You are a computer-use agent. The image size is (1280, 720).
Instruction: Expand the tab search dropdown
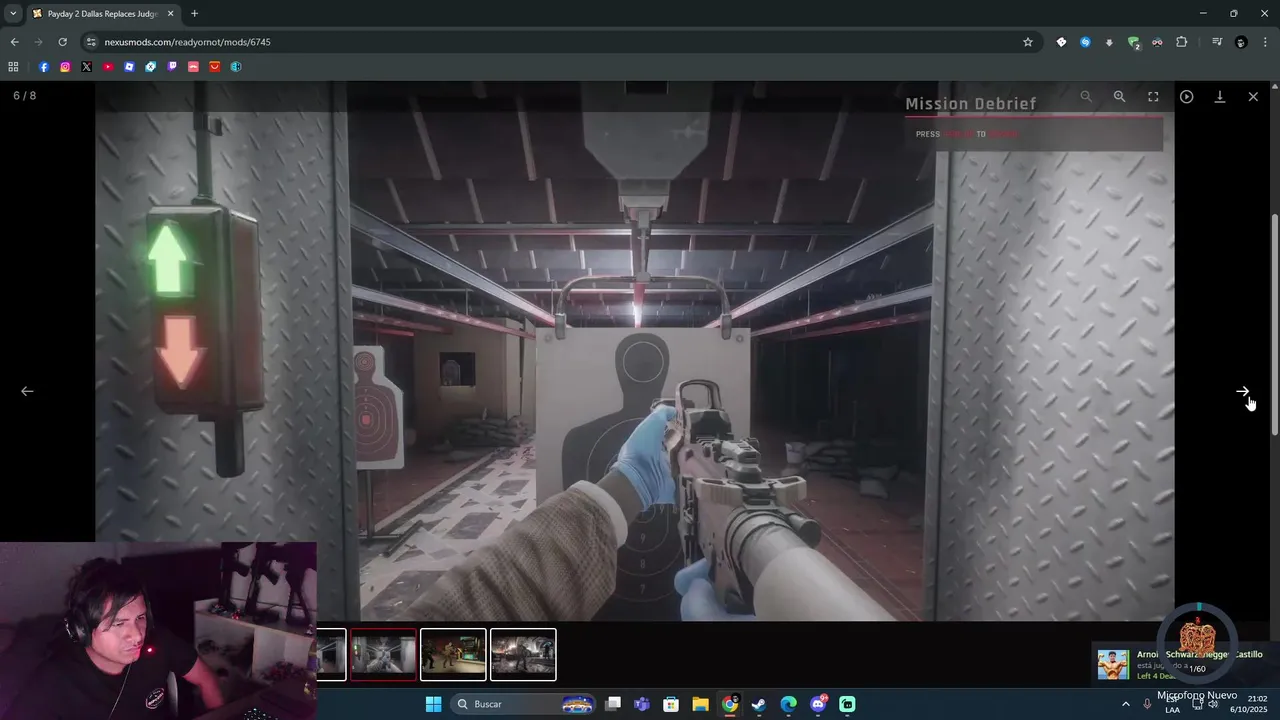13,14
